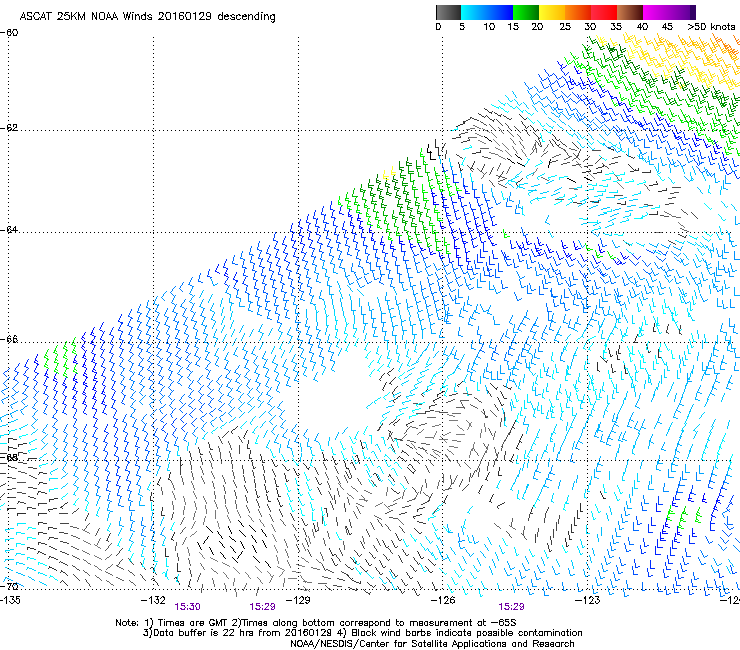Click the -70 latitude axis label
This screenshot has height=650, width=740.
pyautogui.click(x=9, y=586)
